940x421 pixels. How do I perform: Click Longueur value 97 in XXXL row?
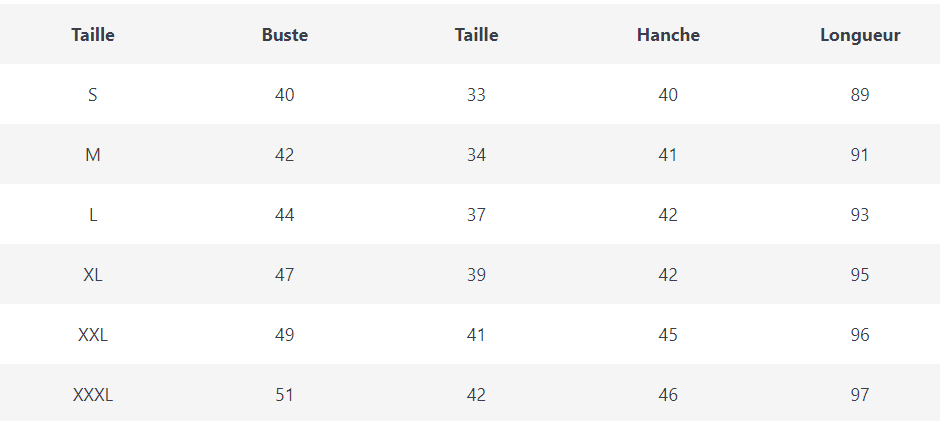pyautogui.click(x=860, y=395)
